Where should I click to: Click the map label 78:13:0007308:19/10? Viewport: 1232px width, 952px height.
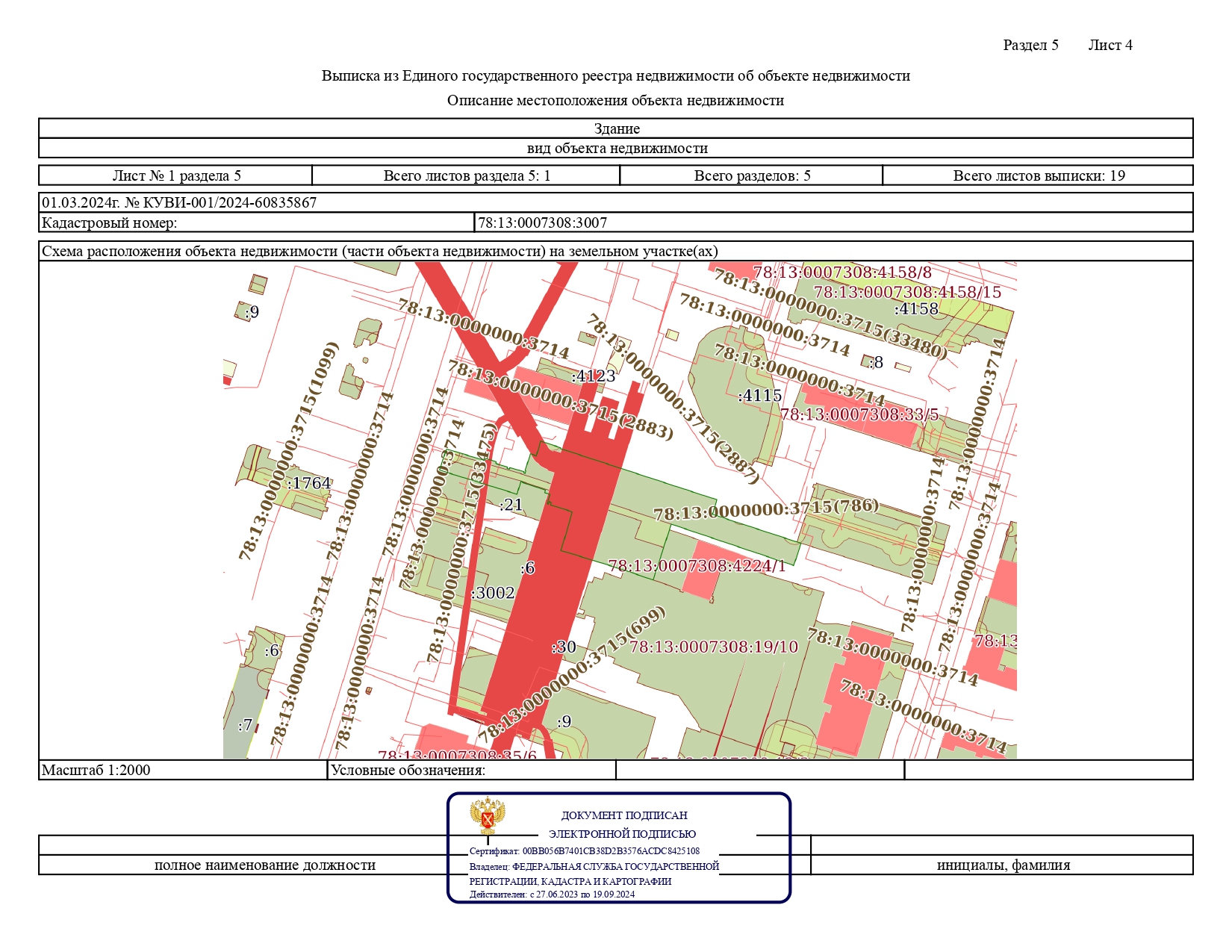714,647
